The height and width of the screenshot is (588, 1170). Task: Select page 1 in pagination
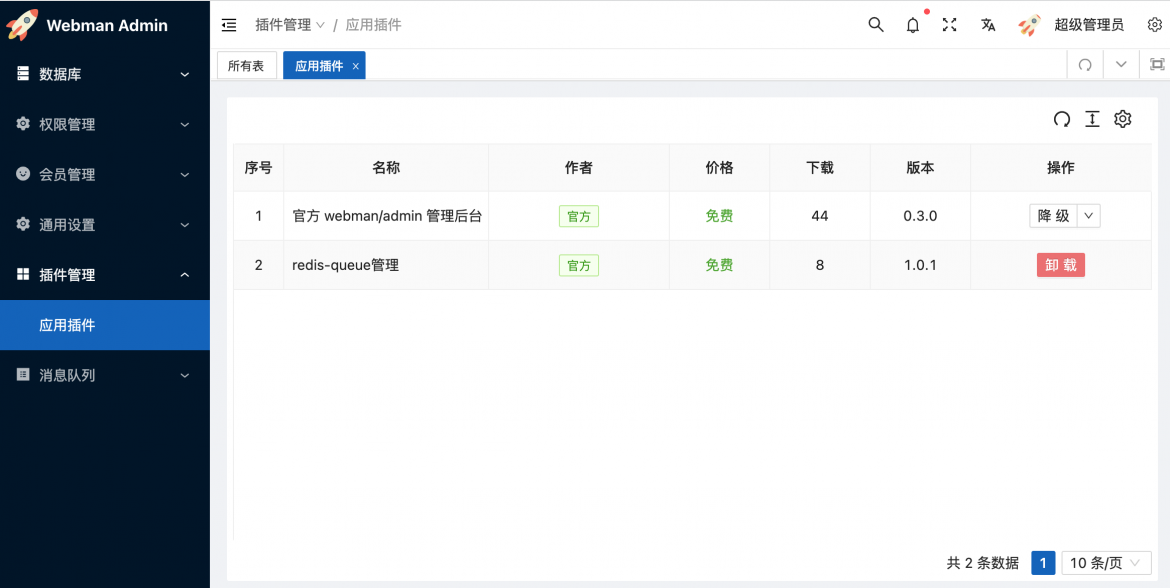[x=1043, y=562]
